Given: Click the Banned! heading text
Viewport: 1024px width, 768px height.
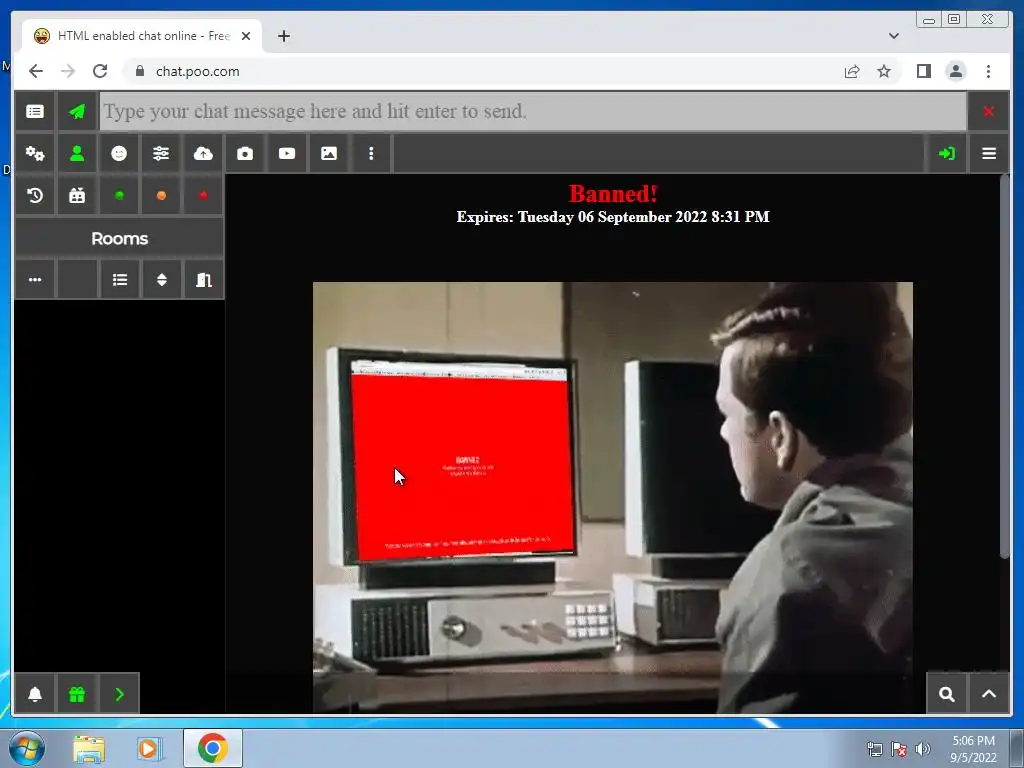Looking at the screenshot, I should click(x=613, y=193).
